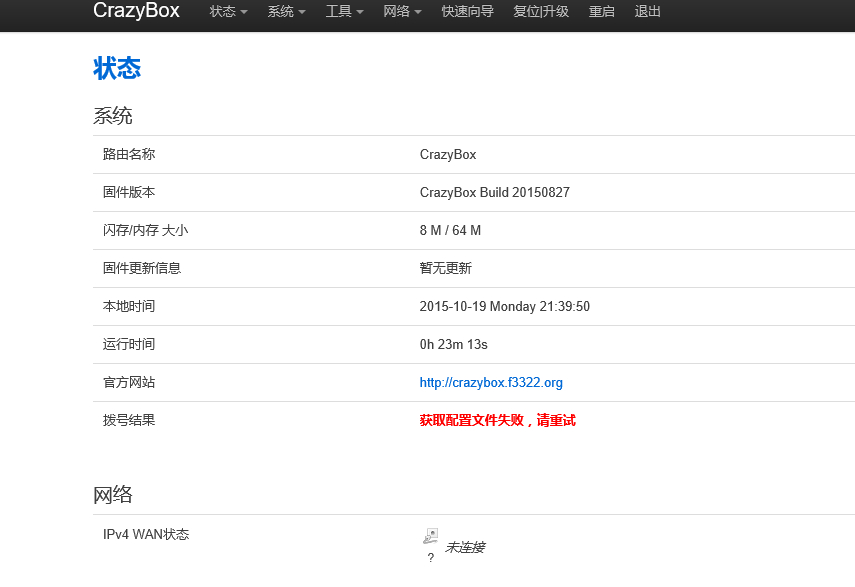Expand the 网络 dropdown menu
This screenshot has height=587, width=855.
[402, 11]
